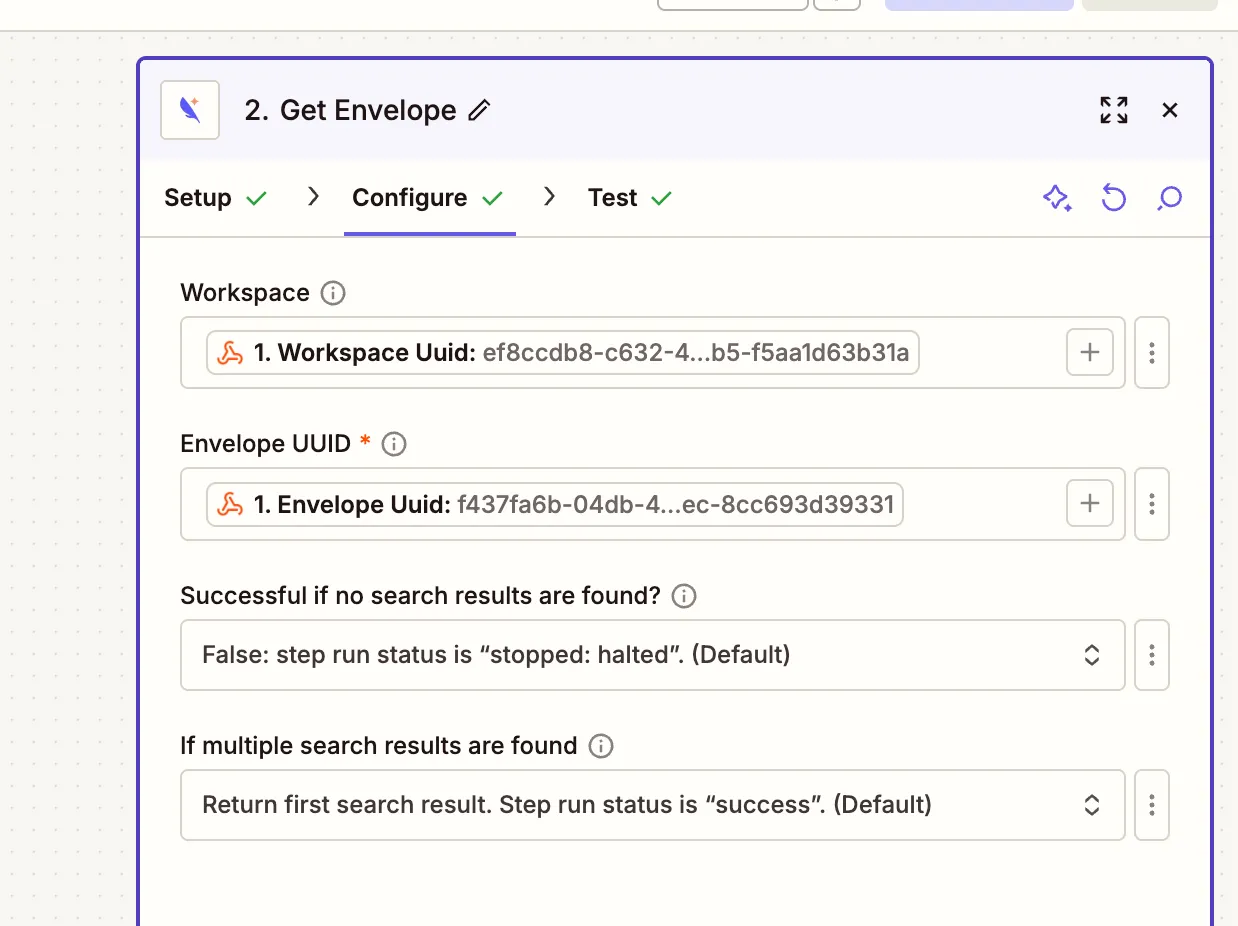Close the Get Envelope step panel
Screen dimensions: 1238x926
(x=1169, y=110)
